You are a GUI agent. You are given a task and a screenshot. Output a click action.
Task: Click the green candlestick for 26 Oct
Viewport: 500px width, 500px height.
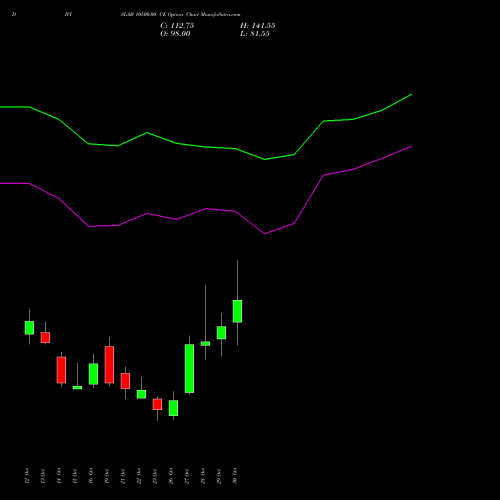(173, 408)
